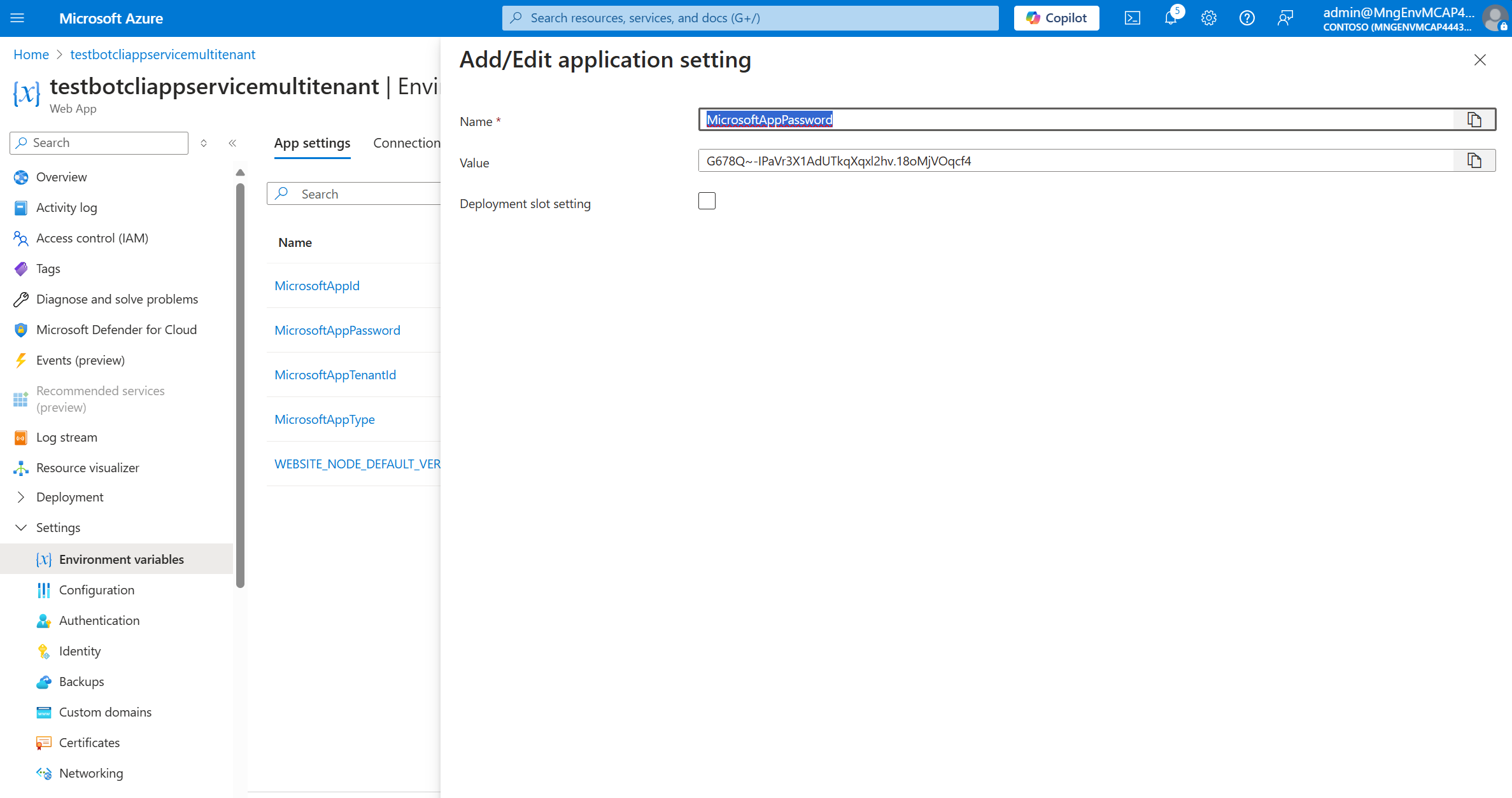
Task: Expand the Deployment menu section
Action: coord(21,497)
